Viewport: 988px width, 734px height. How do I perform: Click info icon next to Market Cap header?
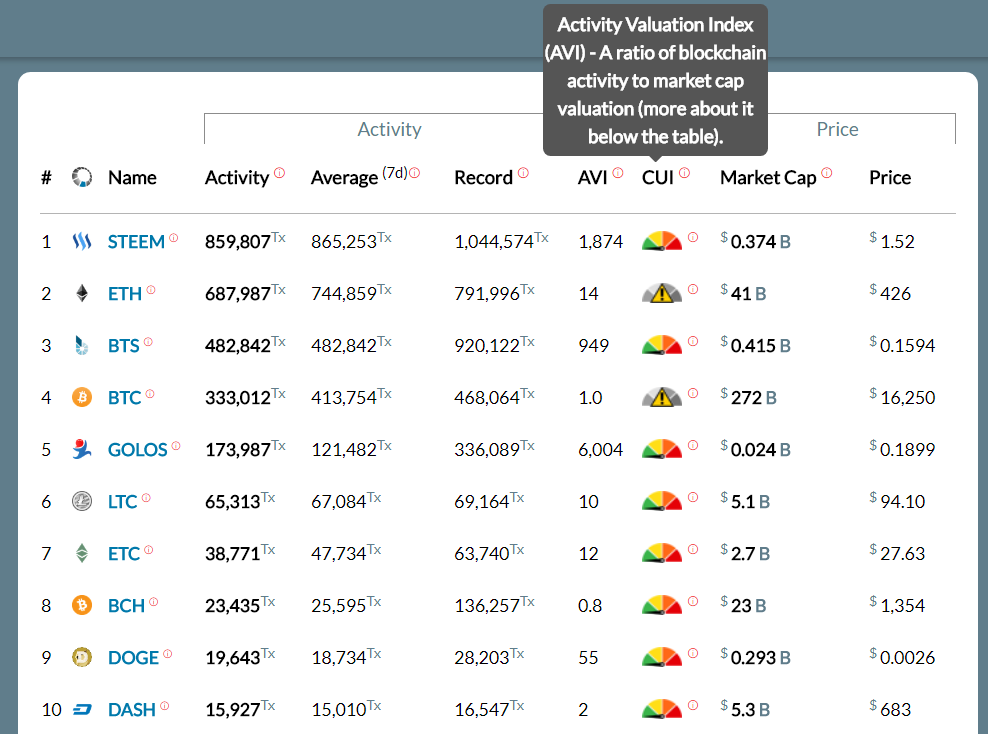click(827, 173)
